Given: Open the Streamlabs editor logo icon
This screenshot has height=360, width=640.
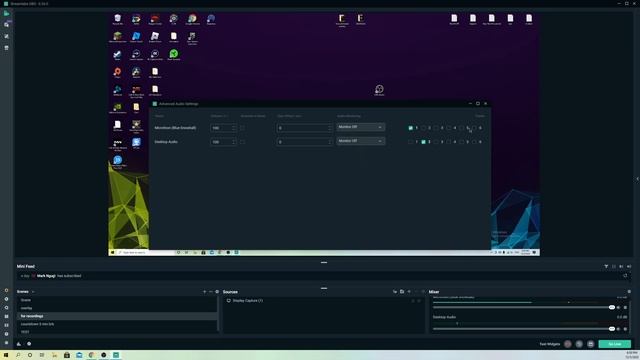Looking at the screenshot, I should pyautogui.click(x=6, y=13).
